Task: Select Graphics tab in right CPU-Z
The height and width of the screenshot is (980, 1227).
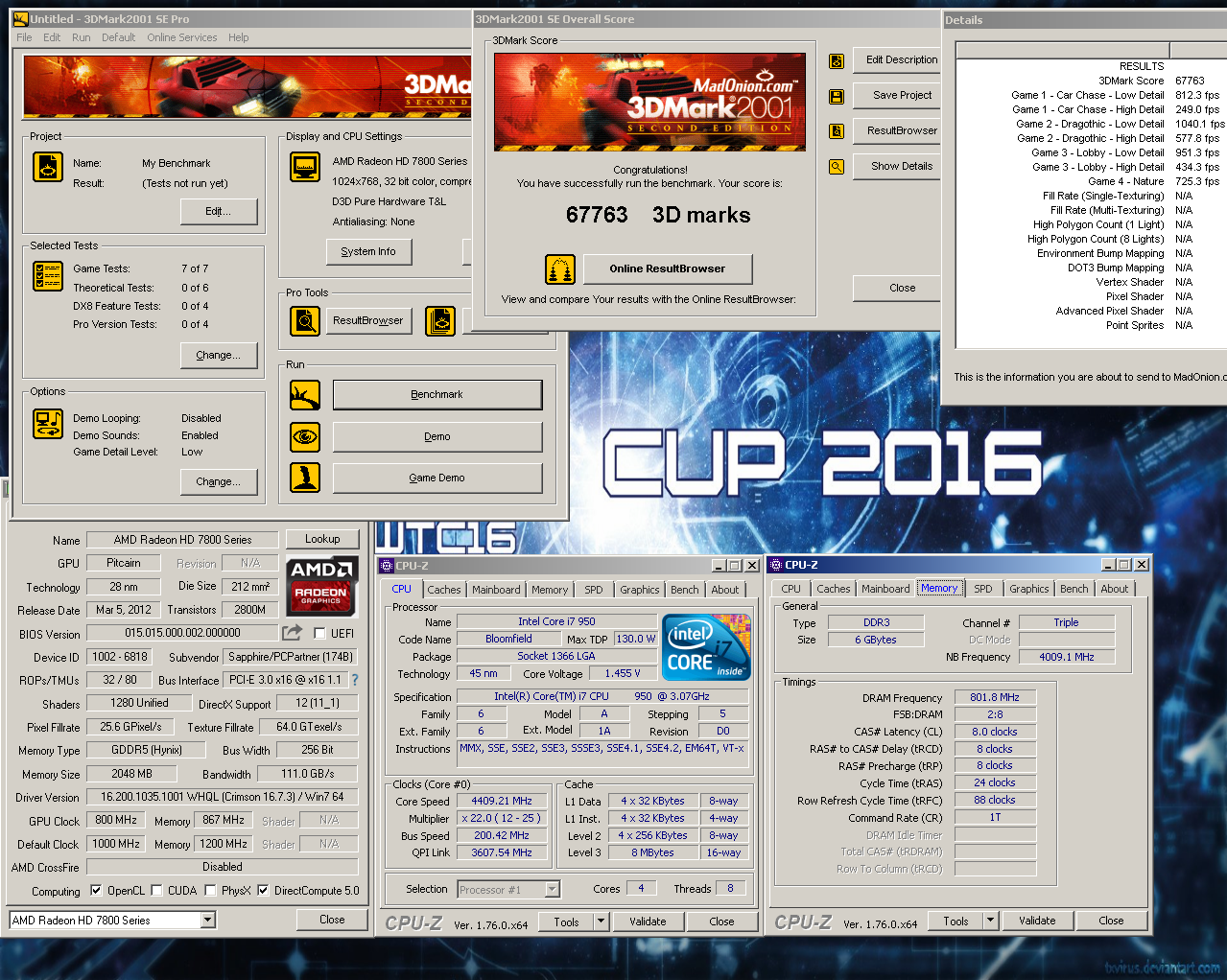Action: click(x=1029, y=589)
